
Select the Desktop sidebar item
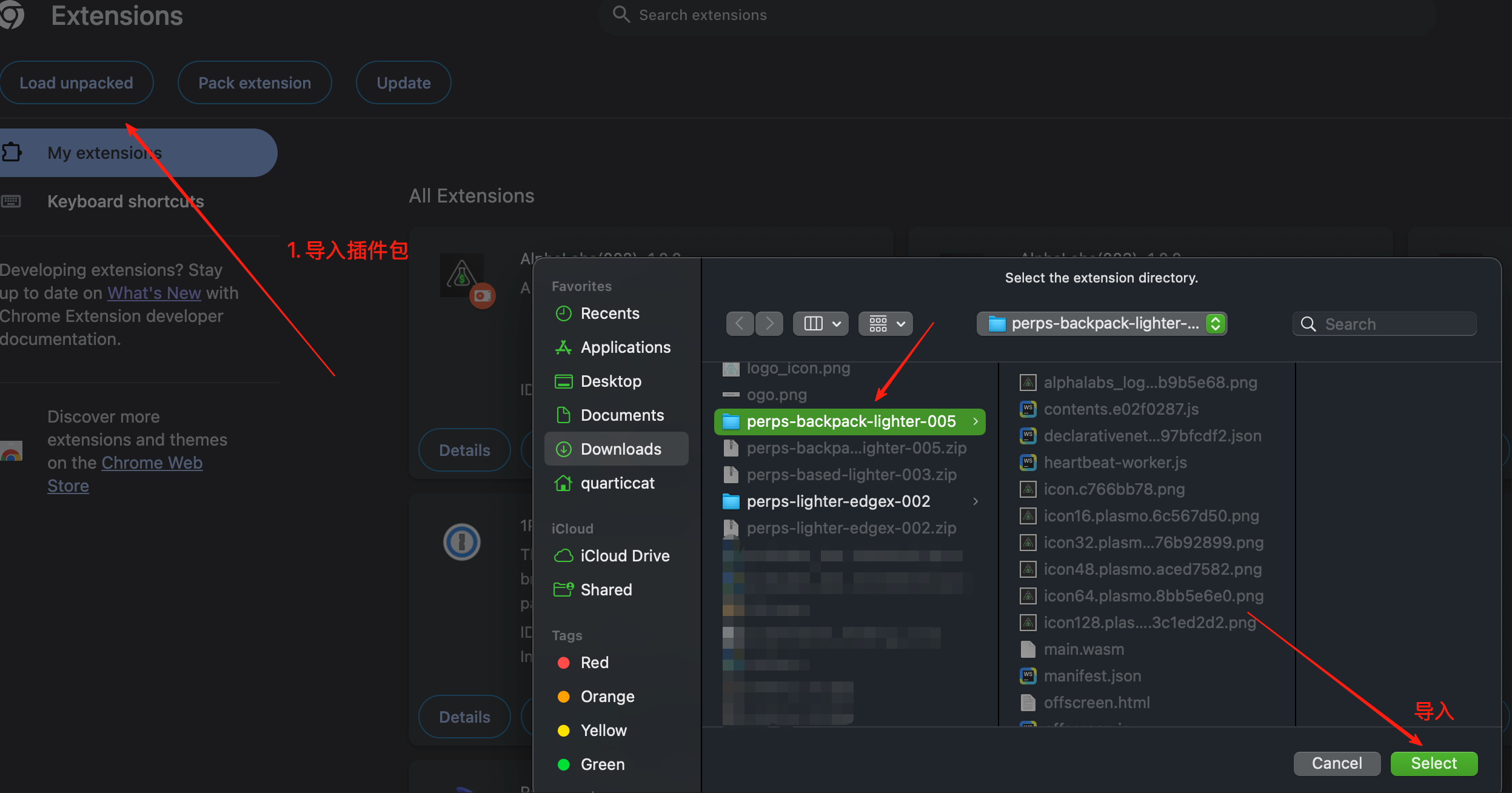[610, 381]
